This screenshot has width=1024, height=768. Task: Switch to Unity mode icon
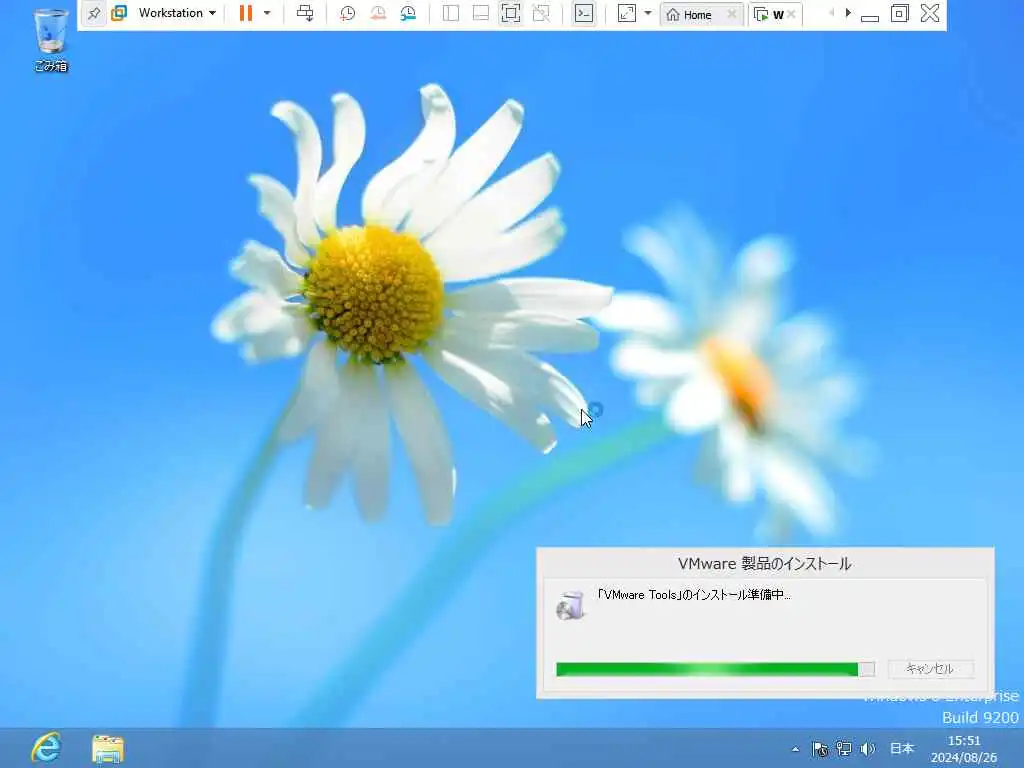541,13
